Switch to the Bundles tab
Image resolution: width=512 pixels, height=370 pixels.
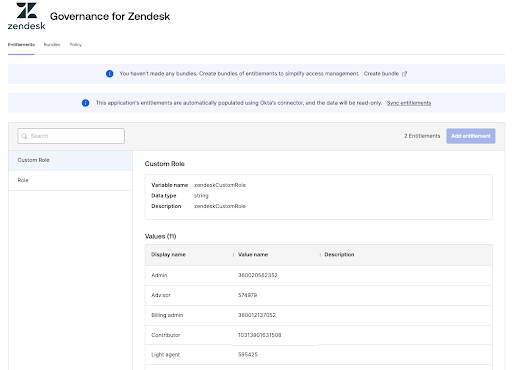tap(52, 45)
